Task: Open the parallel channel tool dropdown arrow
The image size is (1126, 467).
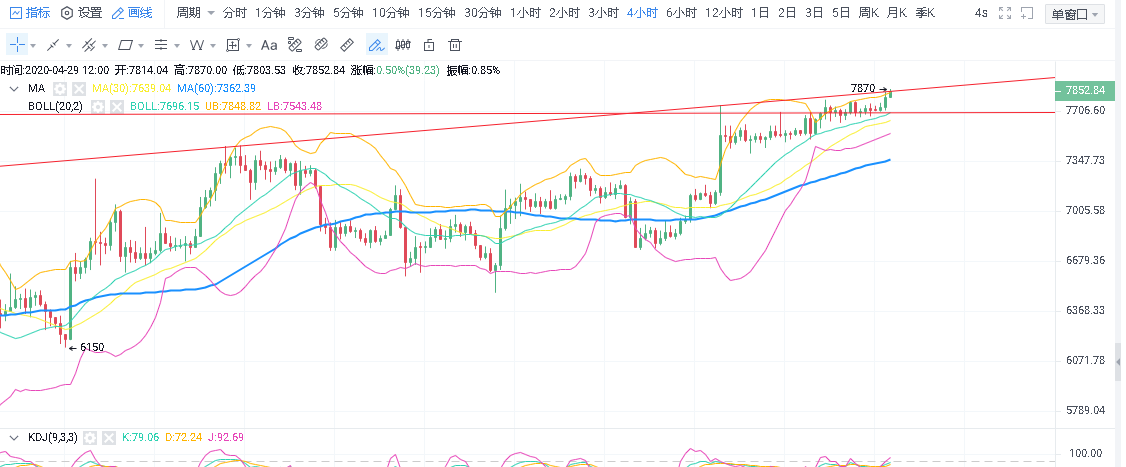Action: coord(105,45)
